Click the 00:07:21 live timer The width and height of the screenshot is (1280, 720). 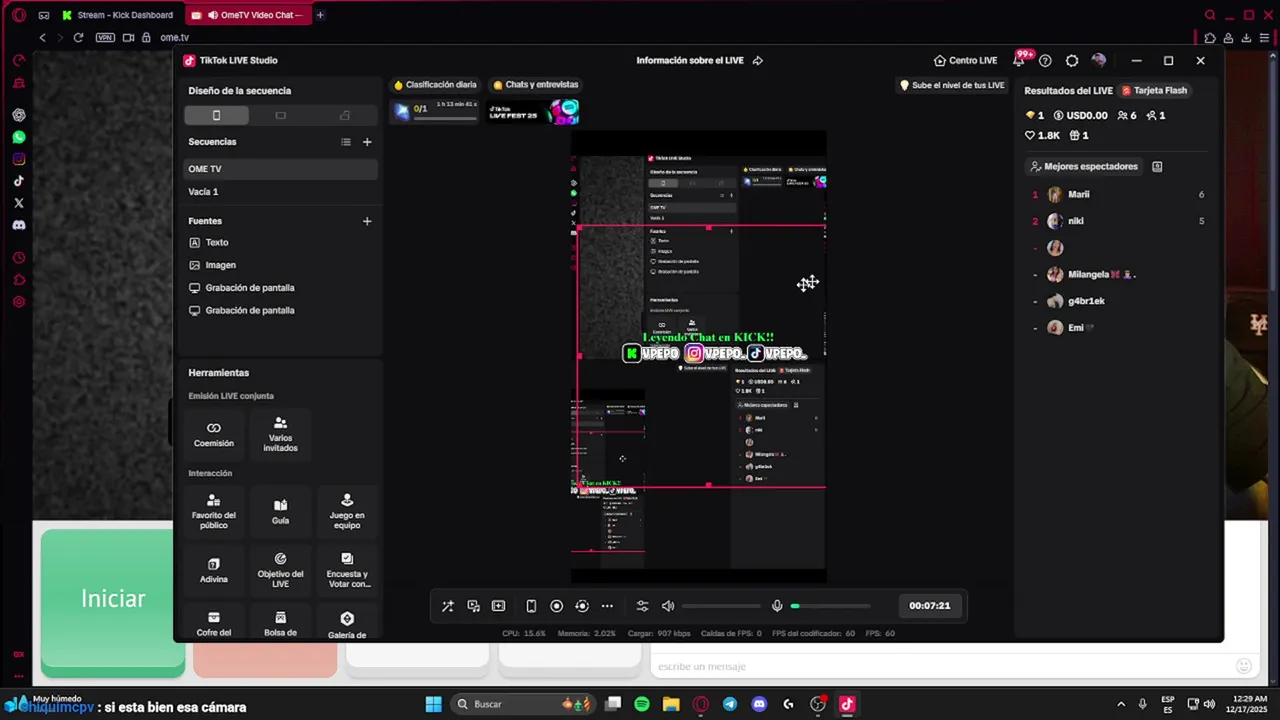coord(930,606)
